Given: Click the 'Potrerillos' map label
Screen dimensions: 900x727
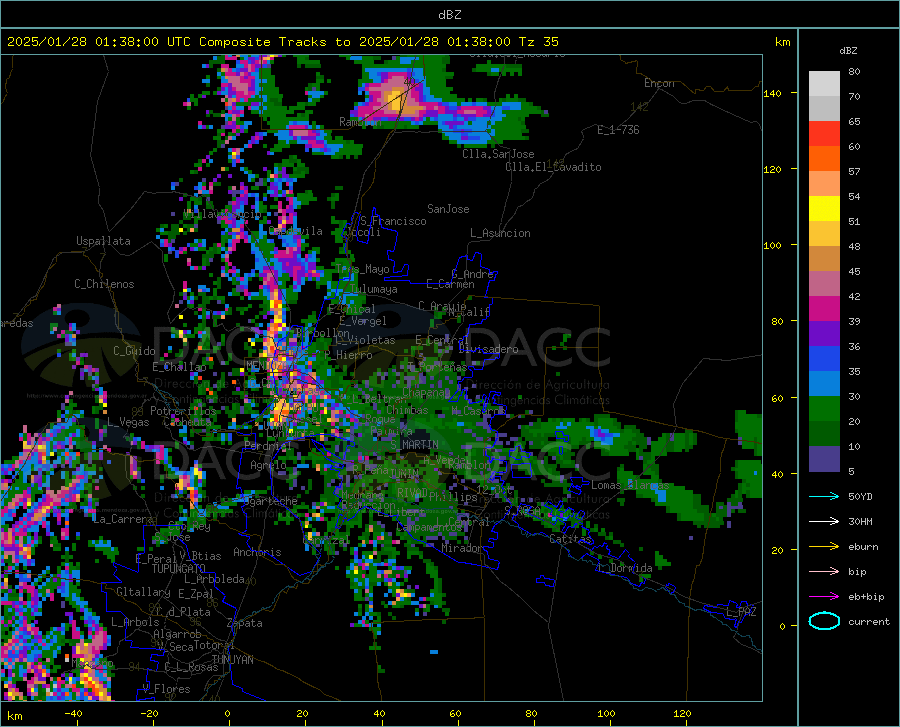Looking at the screenshot, I should click(183, 411).
